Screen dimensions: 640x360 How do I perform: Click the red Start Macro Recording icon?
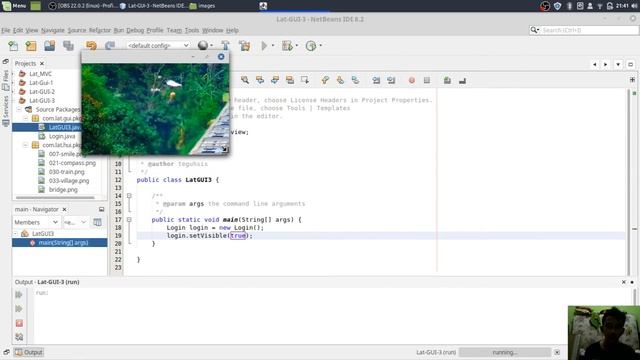[411, 80]
